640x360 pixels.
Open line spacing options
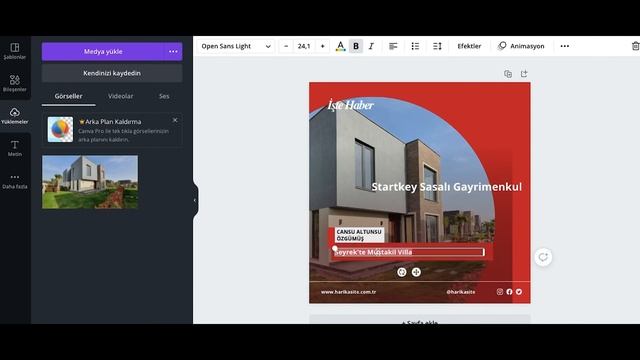pyautogui.click(x=437, y=46)
